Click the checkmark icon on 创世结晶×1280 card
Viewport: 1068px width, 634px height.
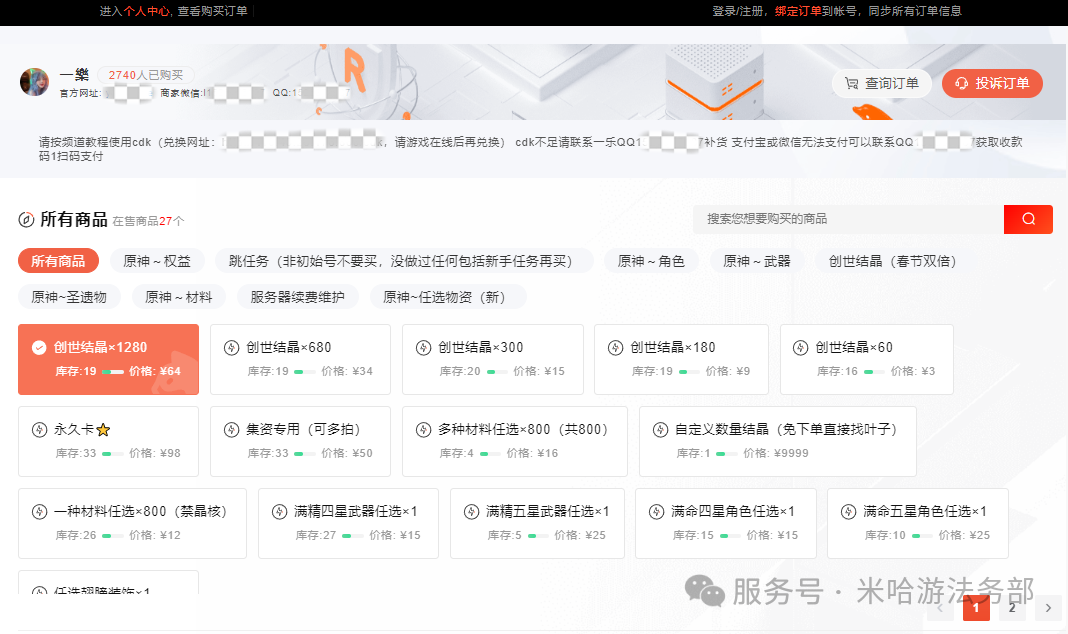click(x=36, y=347)
